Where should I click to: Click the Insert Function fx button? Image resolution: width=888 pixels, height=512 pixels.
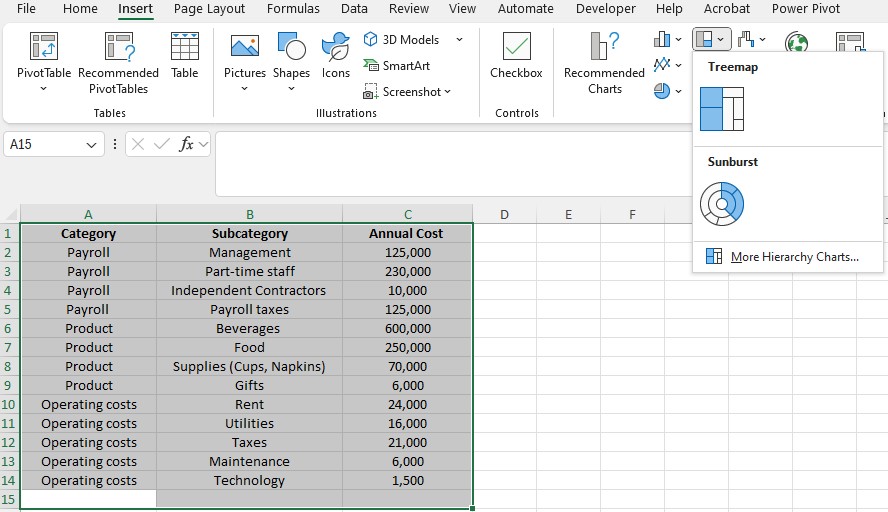(186, 144)
